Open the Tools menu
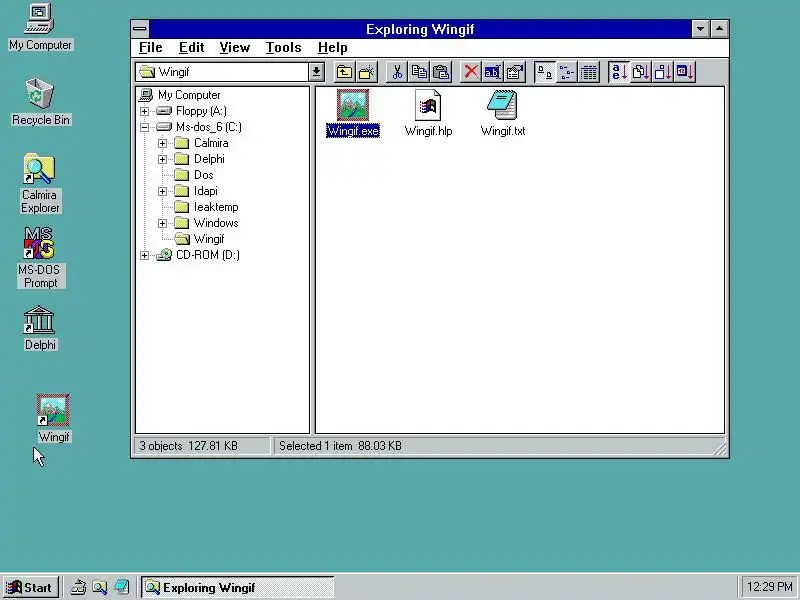The width and height of the screenshot is (800, 600). 283,47
